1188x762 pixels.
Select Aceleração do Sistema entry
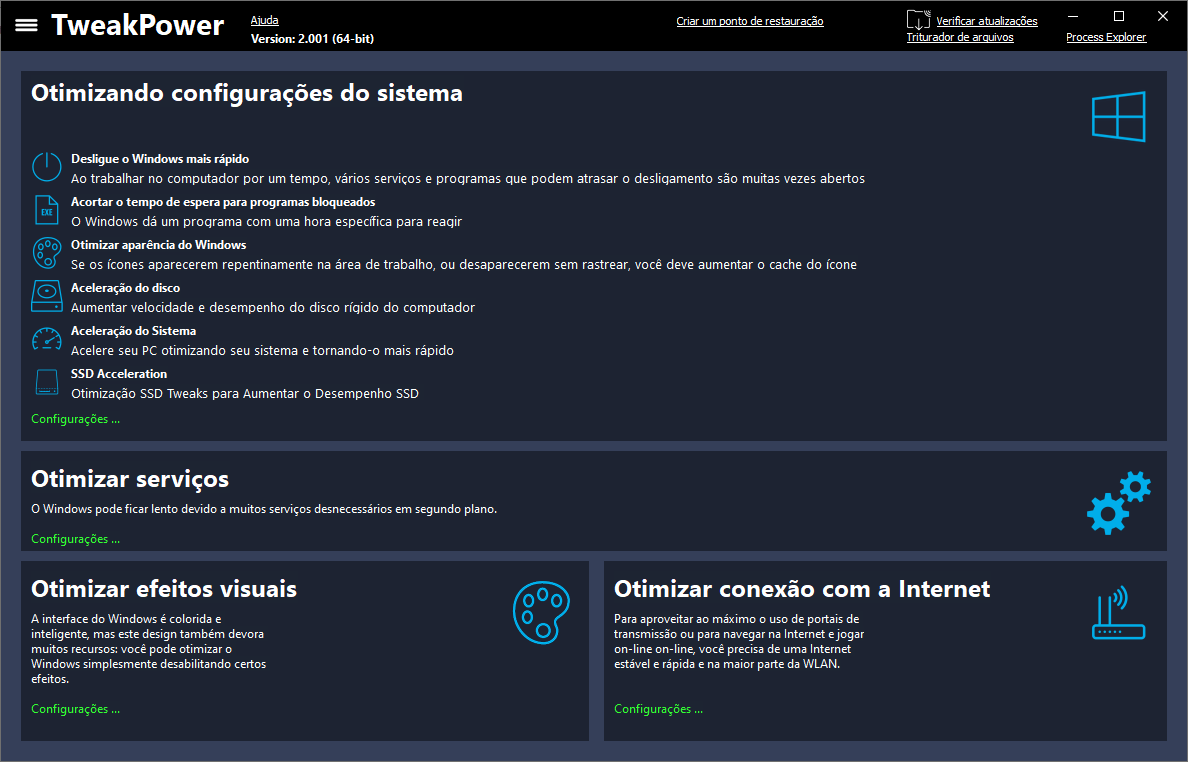[x=133, y=331]
